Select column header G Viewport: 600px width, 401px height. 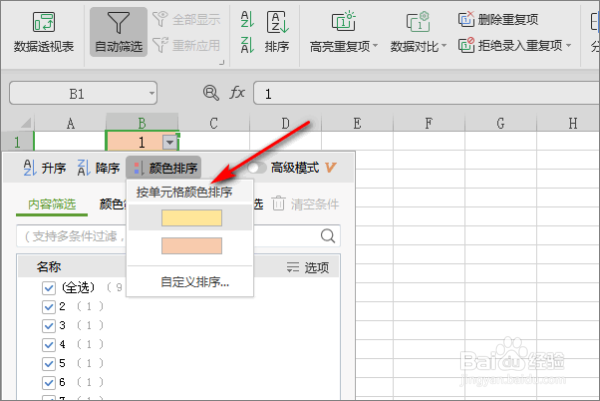tap(501, 123)
